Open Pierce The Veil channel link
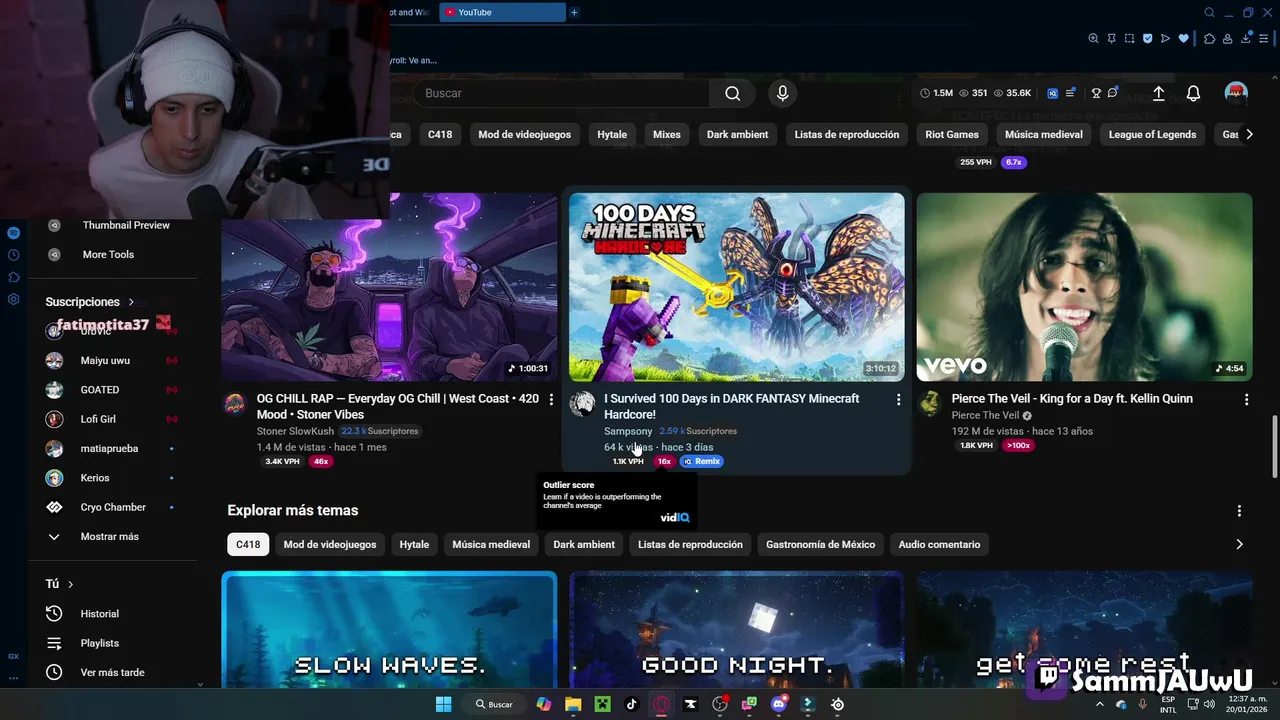The width and height of the screenshot is (1280, 720). point(985,415)
